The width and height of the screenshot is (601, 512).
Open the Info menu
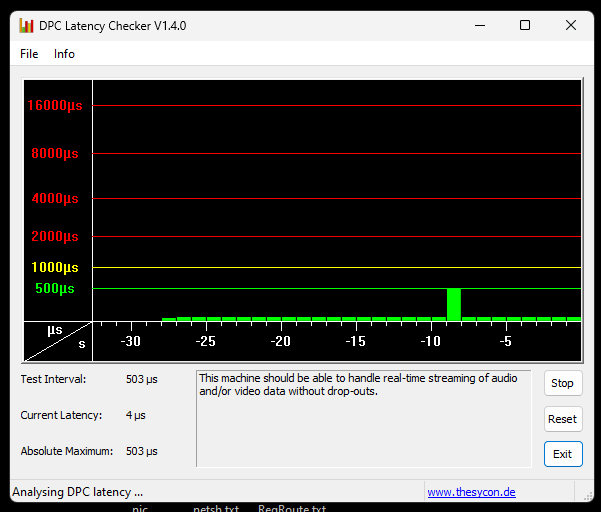coord(64,54)
